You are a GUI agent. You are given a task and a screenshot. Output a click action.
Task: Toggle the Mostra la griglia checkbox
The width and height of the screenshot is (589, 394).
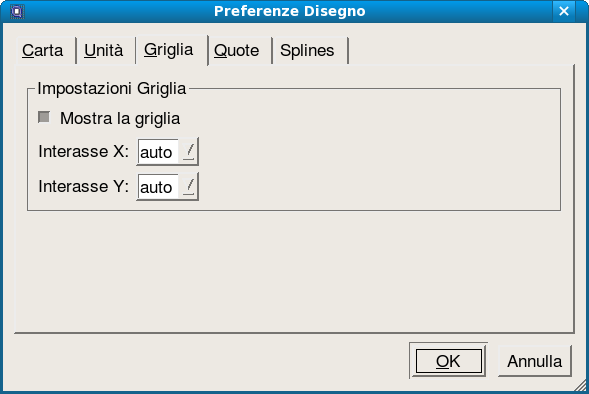[x=44, y=117]
